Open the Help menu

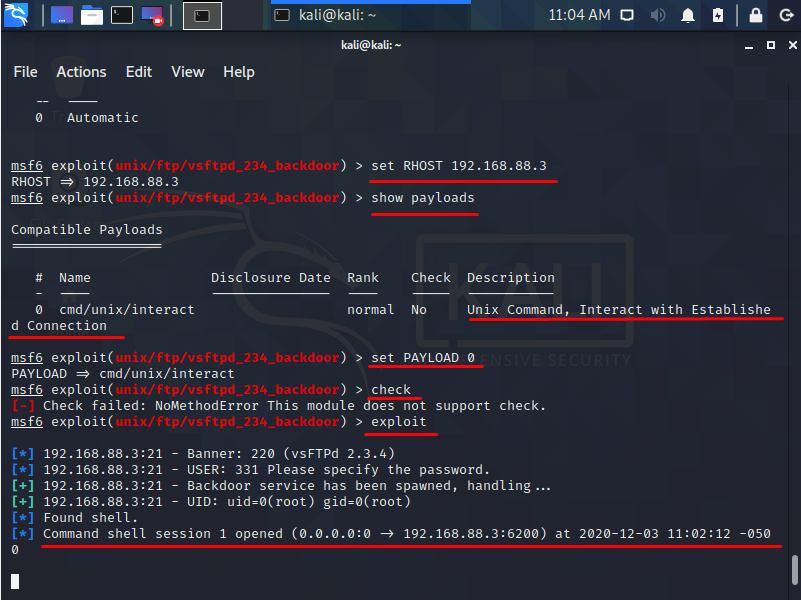click(x=239, y=72)
